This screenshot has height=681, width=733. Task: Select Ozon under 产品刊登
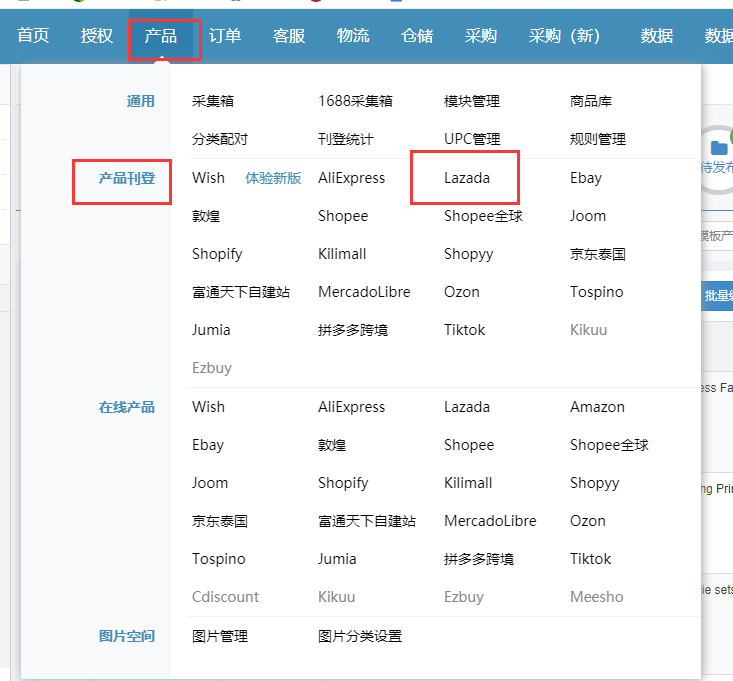coord(462,292)
